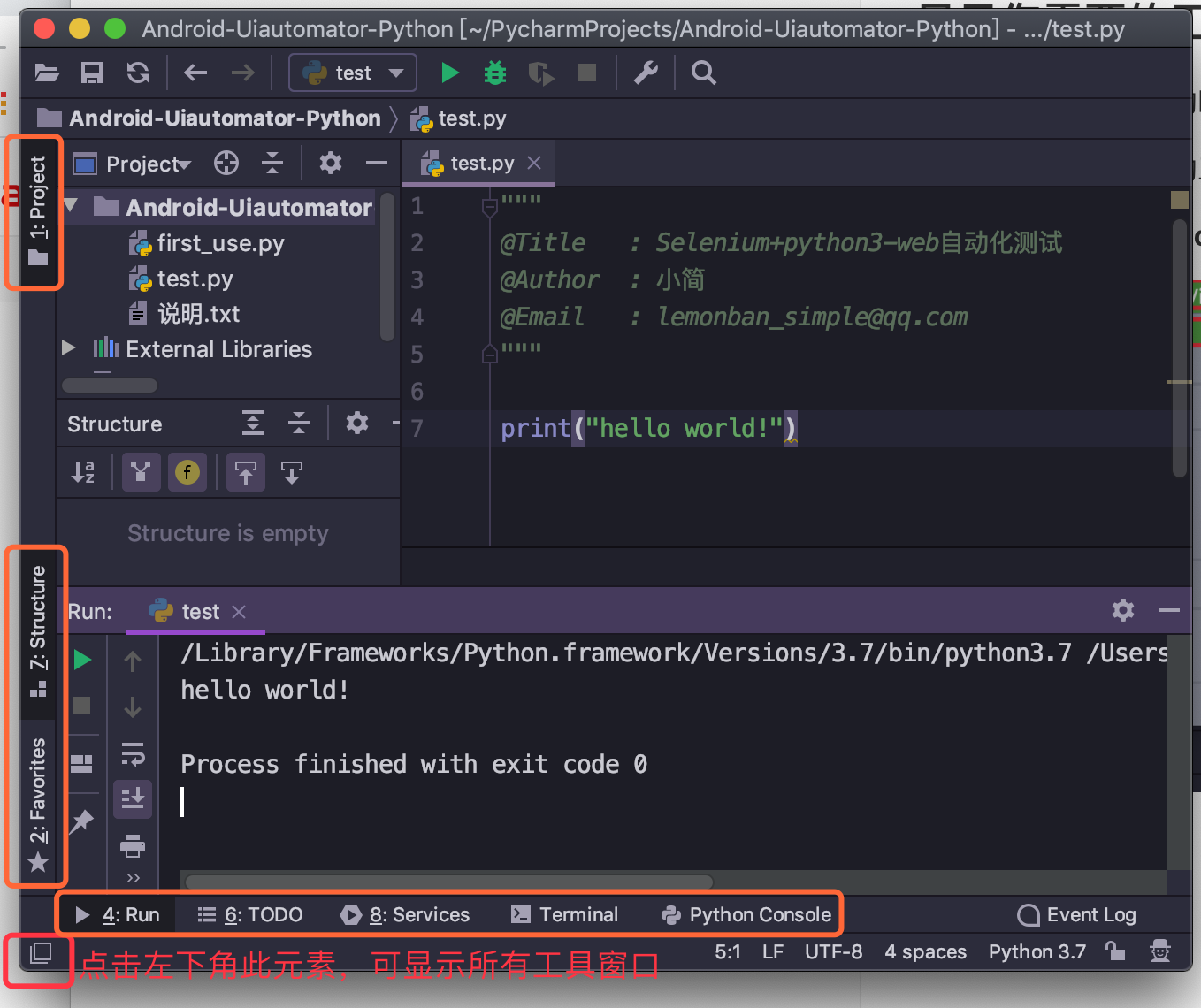Start debugging with the bug icon
Viewport: 1201px width, 1008px height.
point(495,73)
